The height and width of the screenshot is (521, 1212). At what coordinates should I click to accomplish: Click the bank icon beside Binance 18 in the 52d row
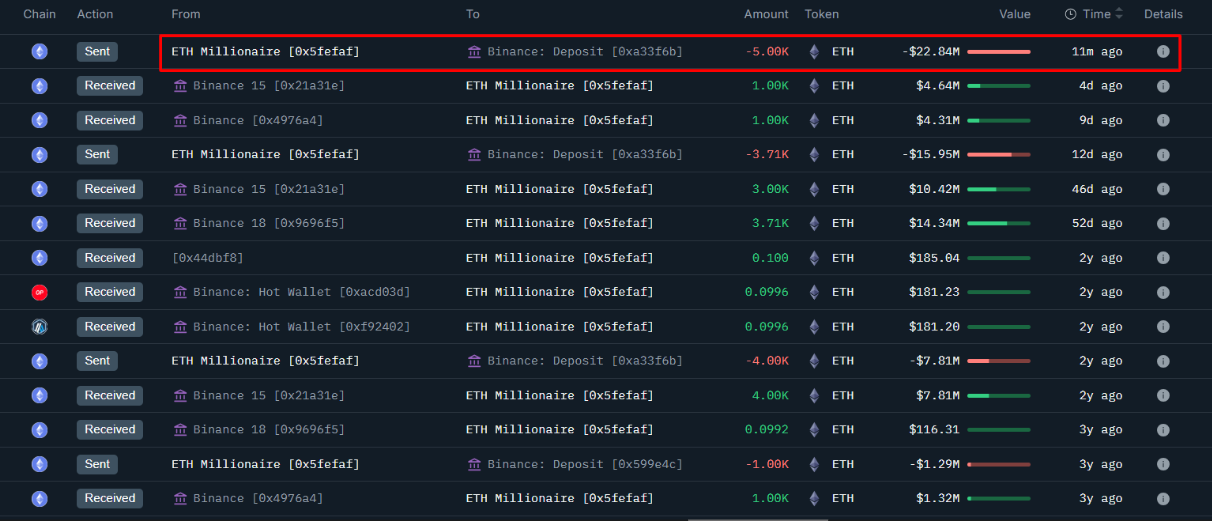[180, 223]
